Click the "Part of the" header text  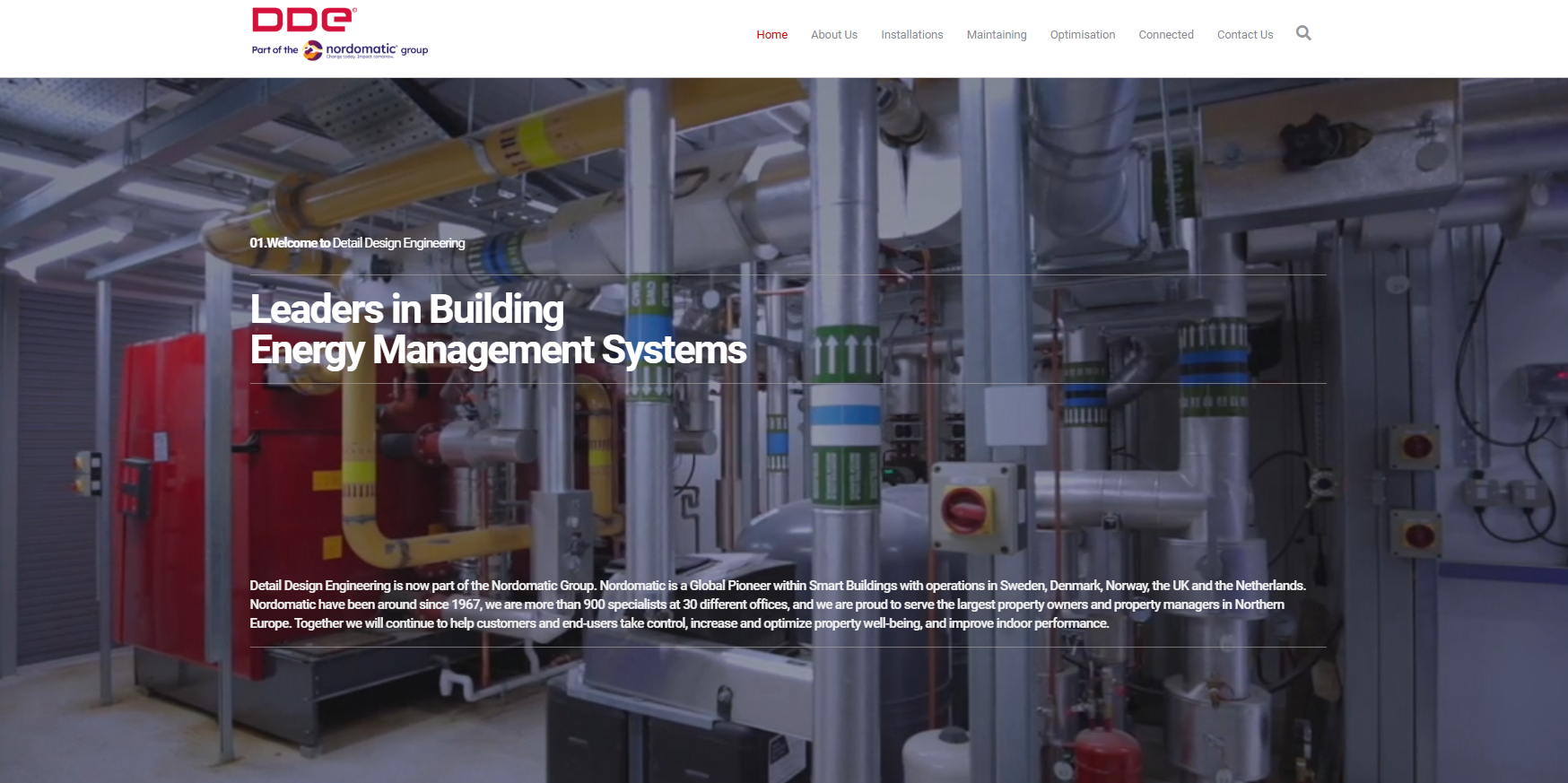pos(274,50)
